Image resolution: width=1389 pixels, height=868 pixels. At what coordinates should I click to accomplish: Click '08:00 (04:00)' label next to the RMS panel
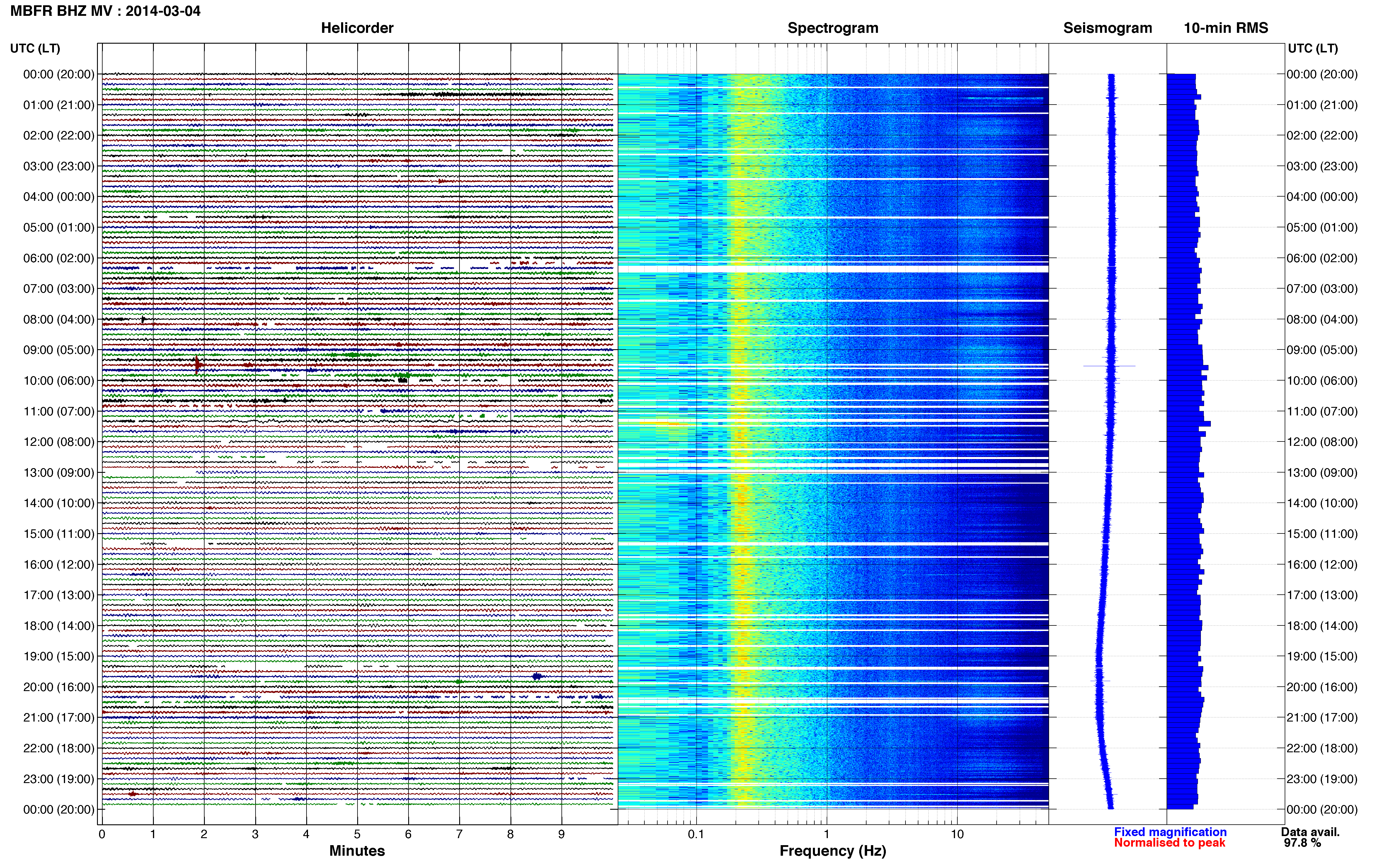pyautogui.click(x=1322, y=319)
